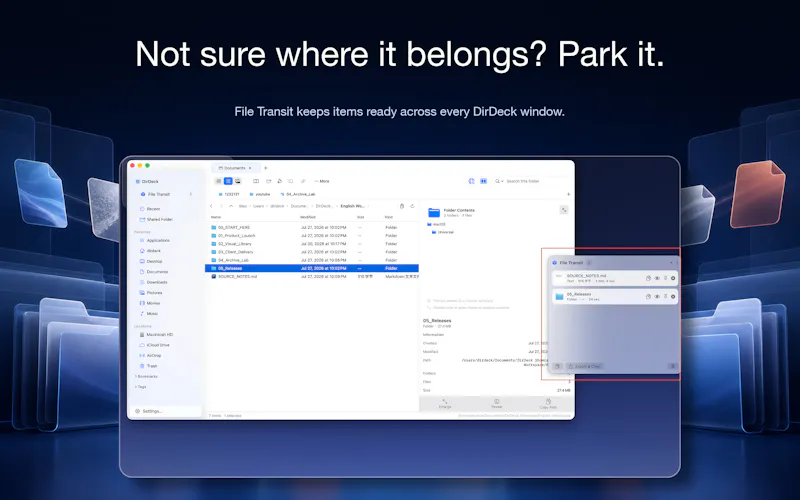Open the More toolbar menu
The width and height of the screenshot is (800, 500).
(322, 181)
